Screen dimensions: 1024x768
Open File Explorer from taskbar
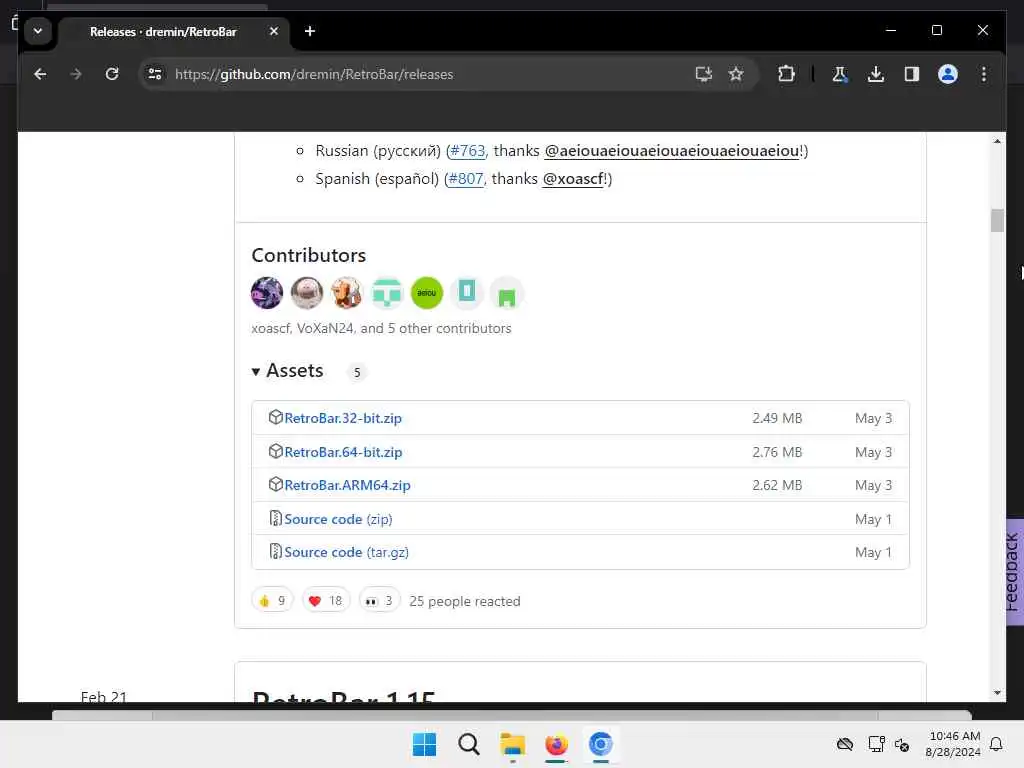click(x=513, y=744)
